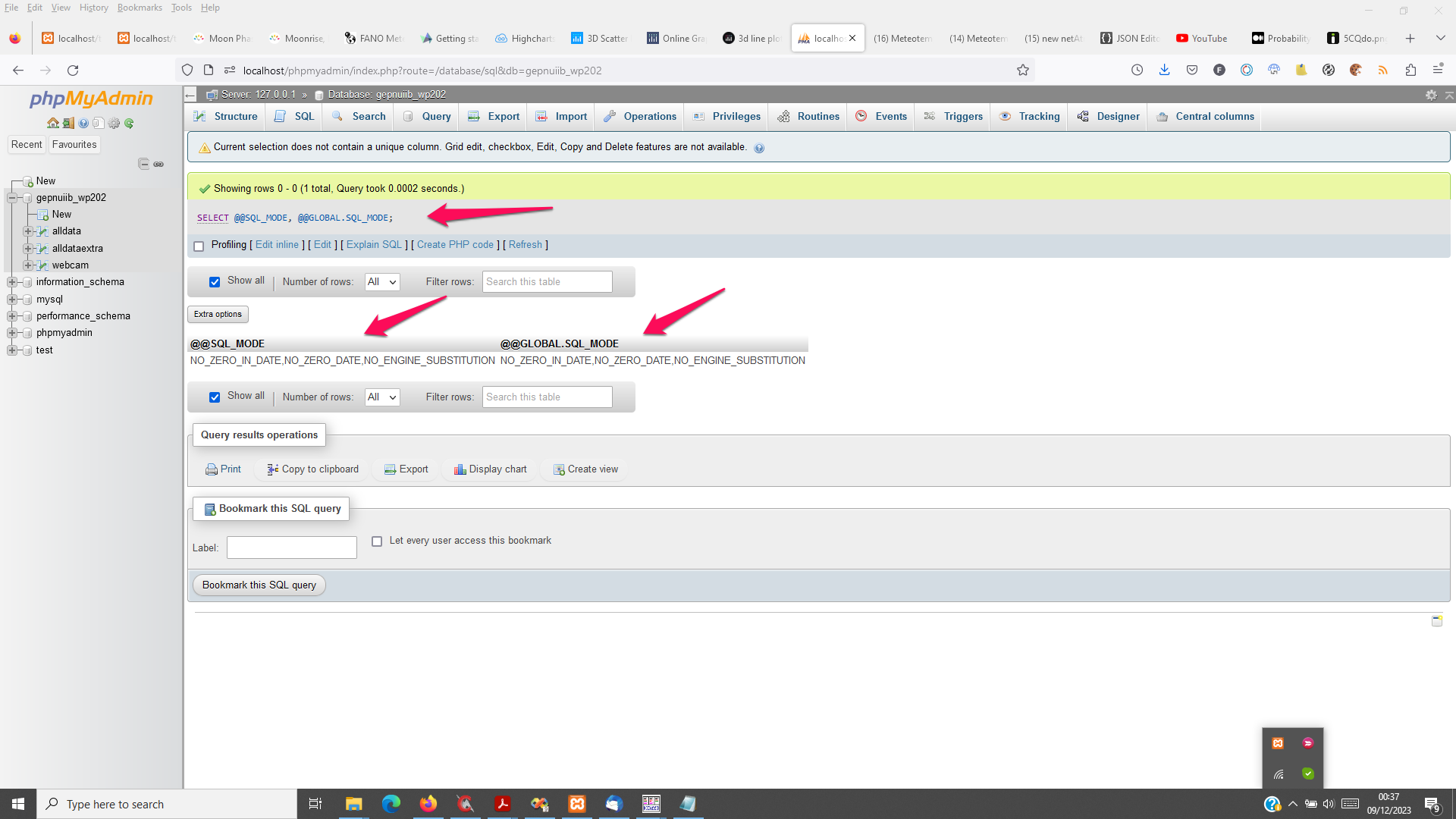This screenshot has width=1456, height=819.
Task: Click the Explain SQL link
Action: click(x=374, y=245)
